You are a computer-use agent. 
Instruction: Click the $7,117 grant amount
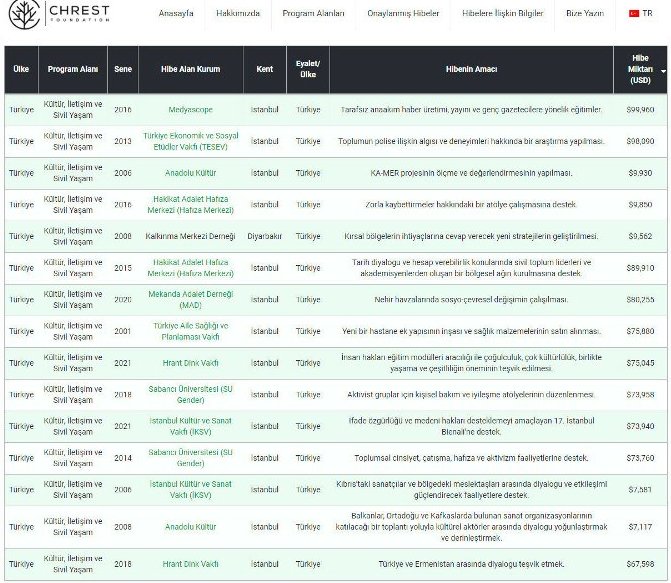click(x=640, y=527)
